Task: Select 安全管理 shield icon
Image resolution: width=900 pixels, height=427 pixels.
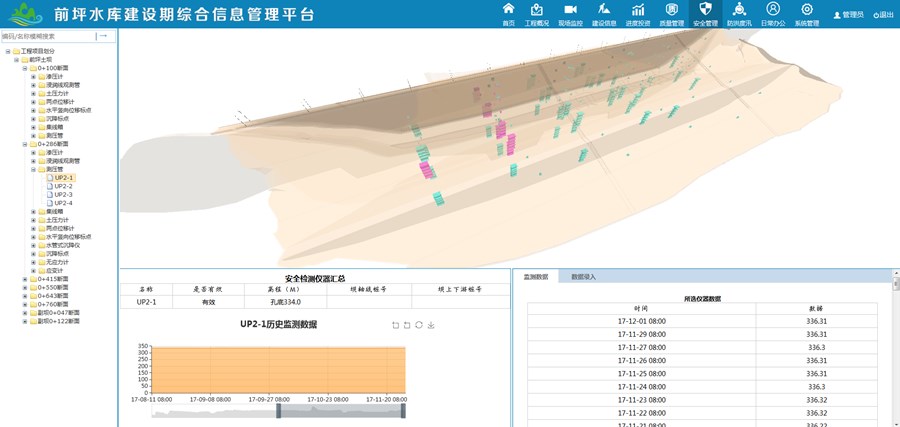Action: (x=705, y=13)
